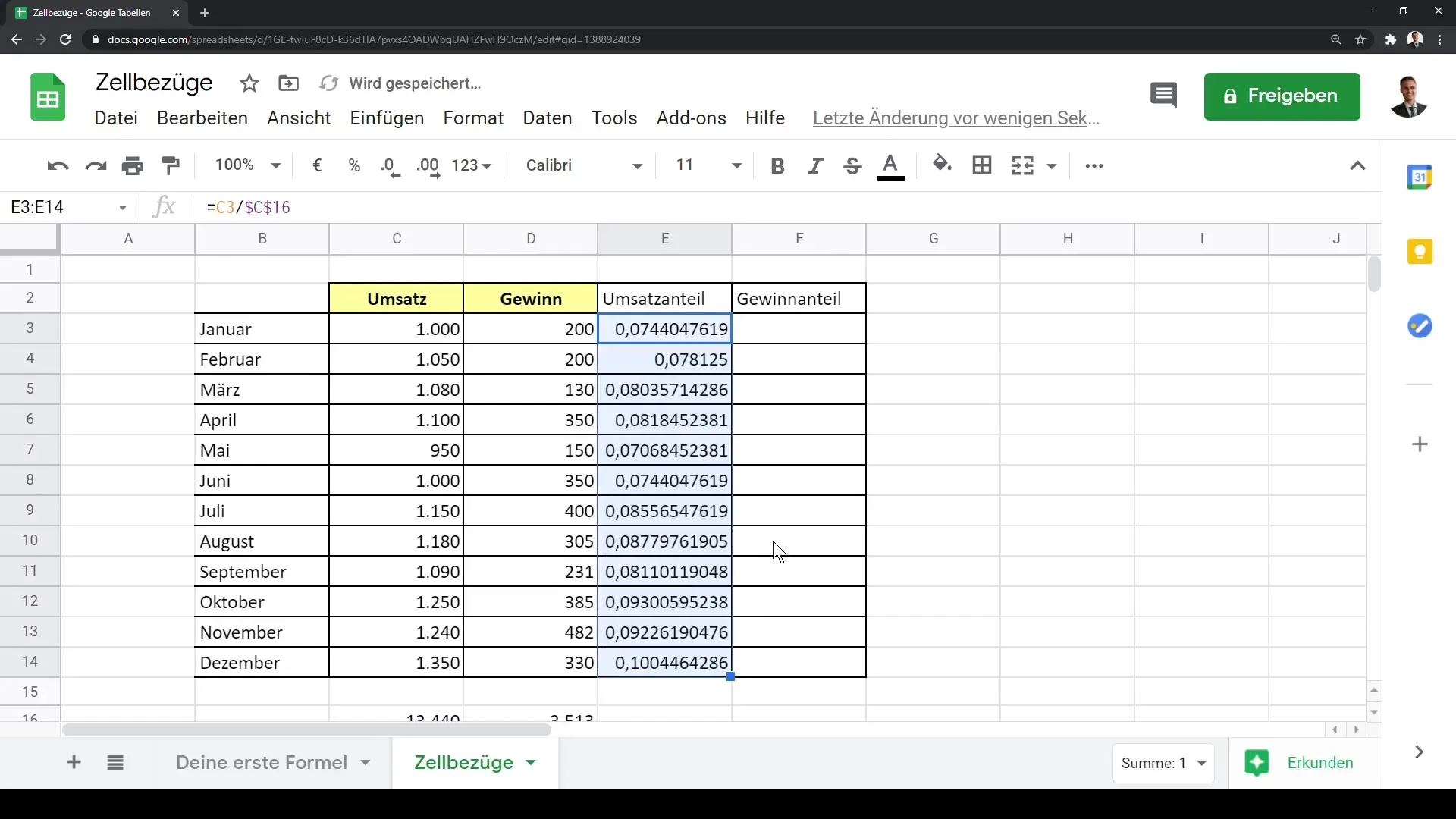Open the borders tool
The width and height of the screenshot is (1456, 819).
982,165
